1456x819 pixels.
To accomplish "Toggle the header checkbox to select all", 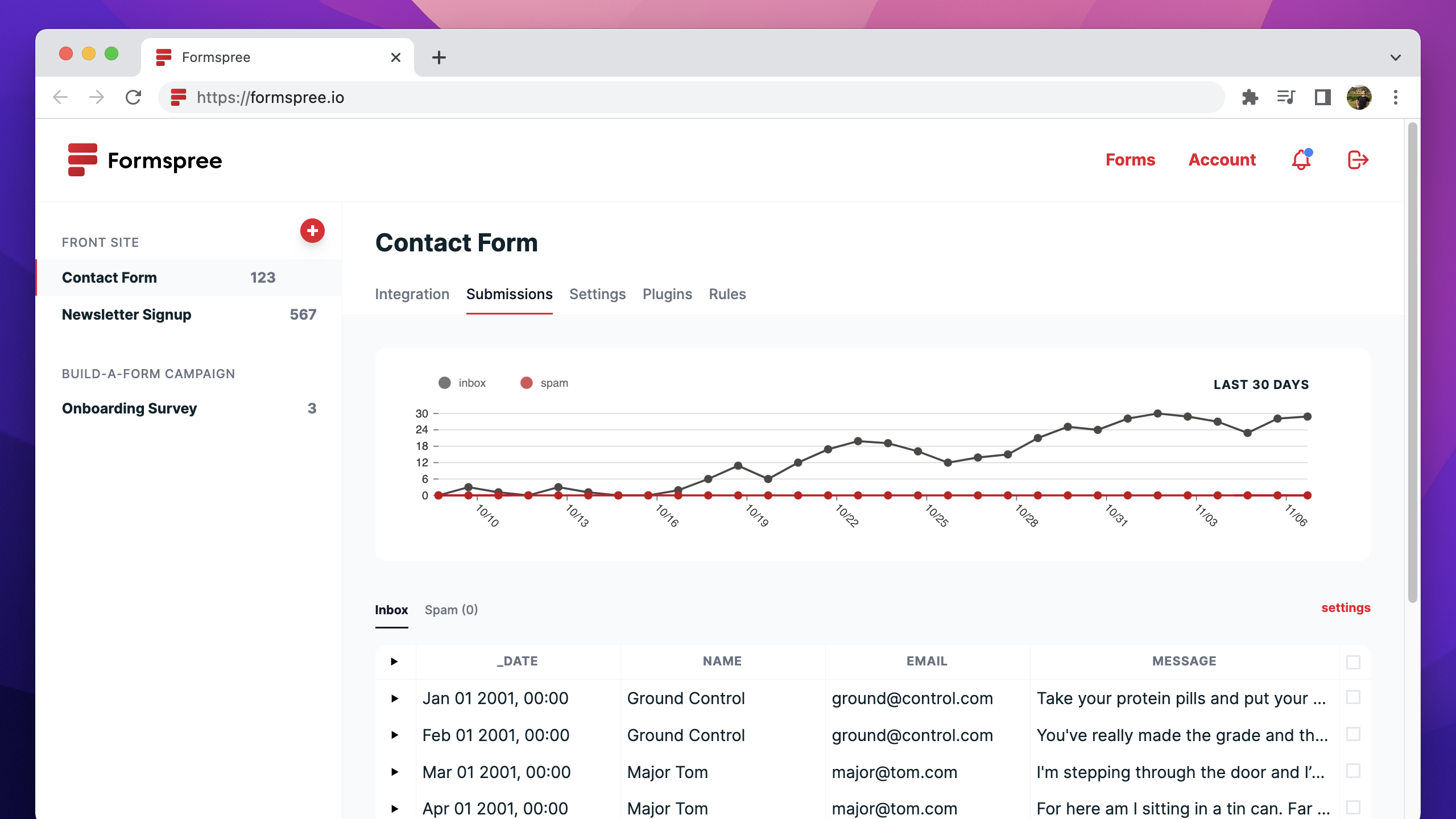I will point(1353,662).
